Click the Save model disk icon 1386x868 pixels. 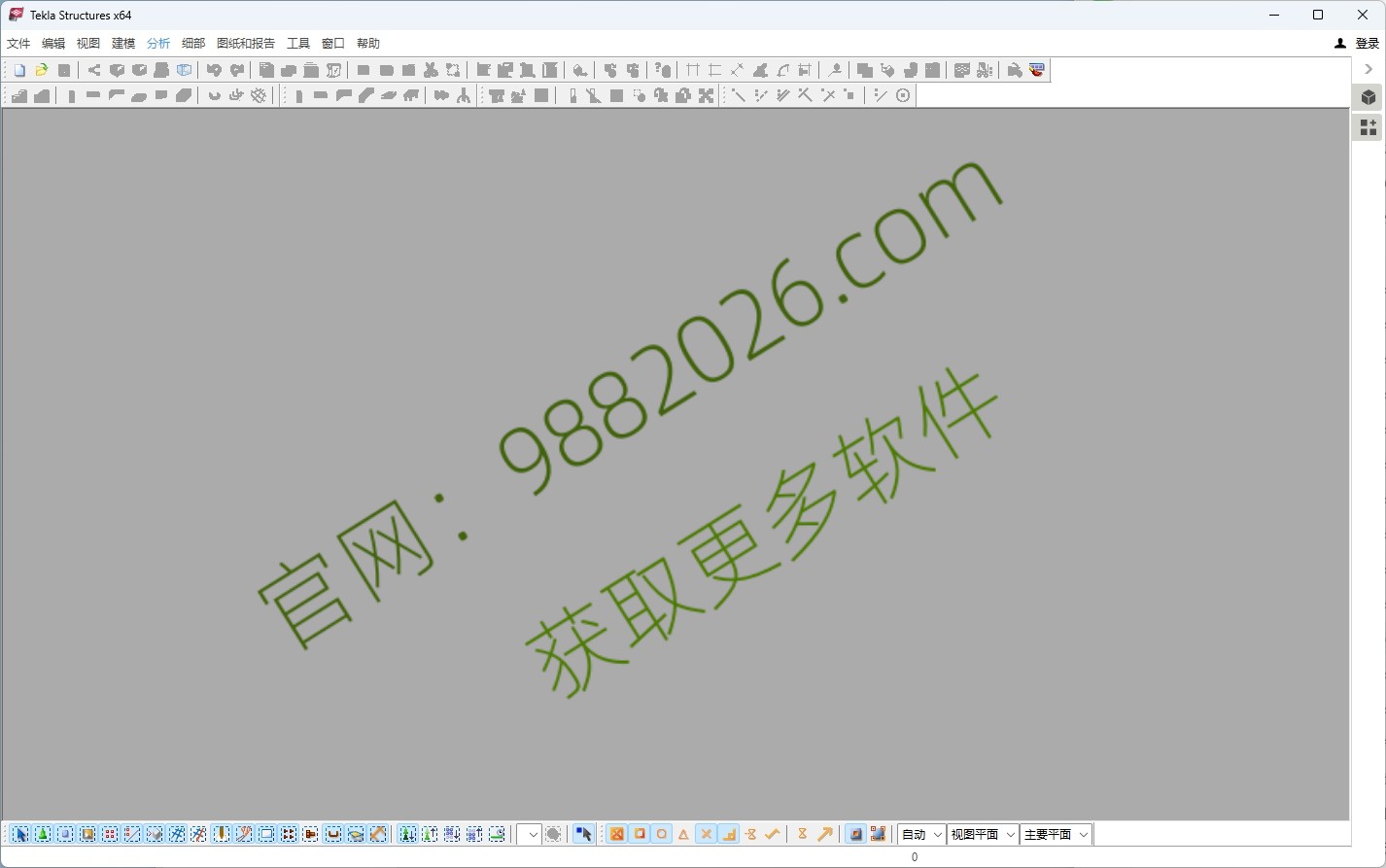64,70
